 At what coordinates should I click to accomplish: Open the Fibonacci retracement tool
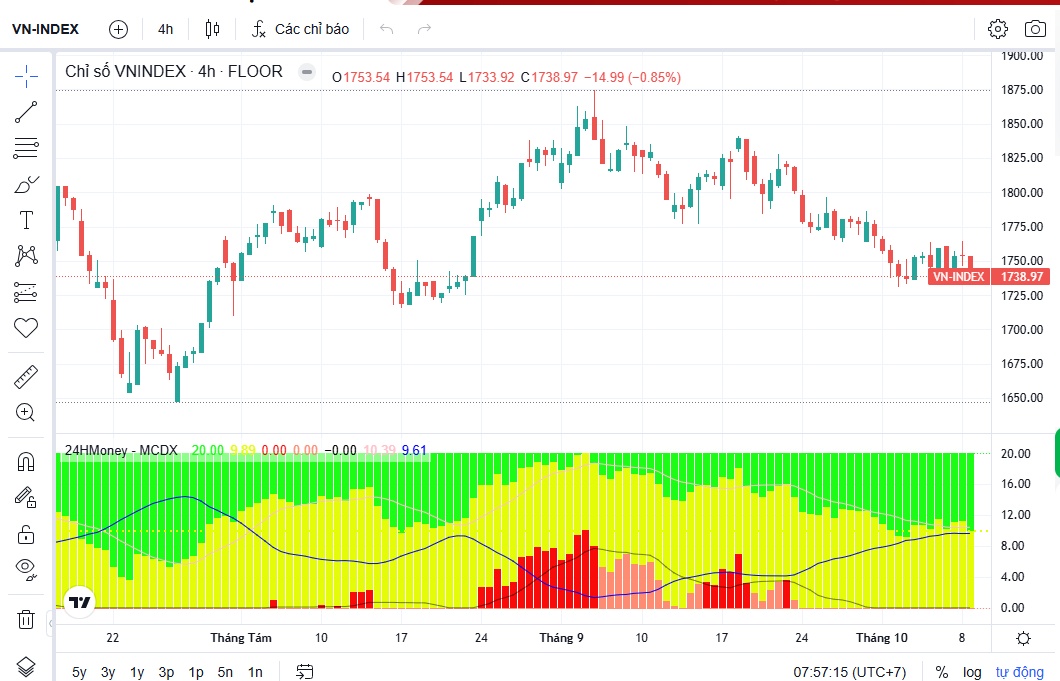26,148
